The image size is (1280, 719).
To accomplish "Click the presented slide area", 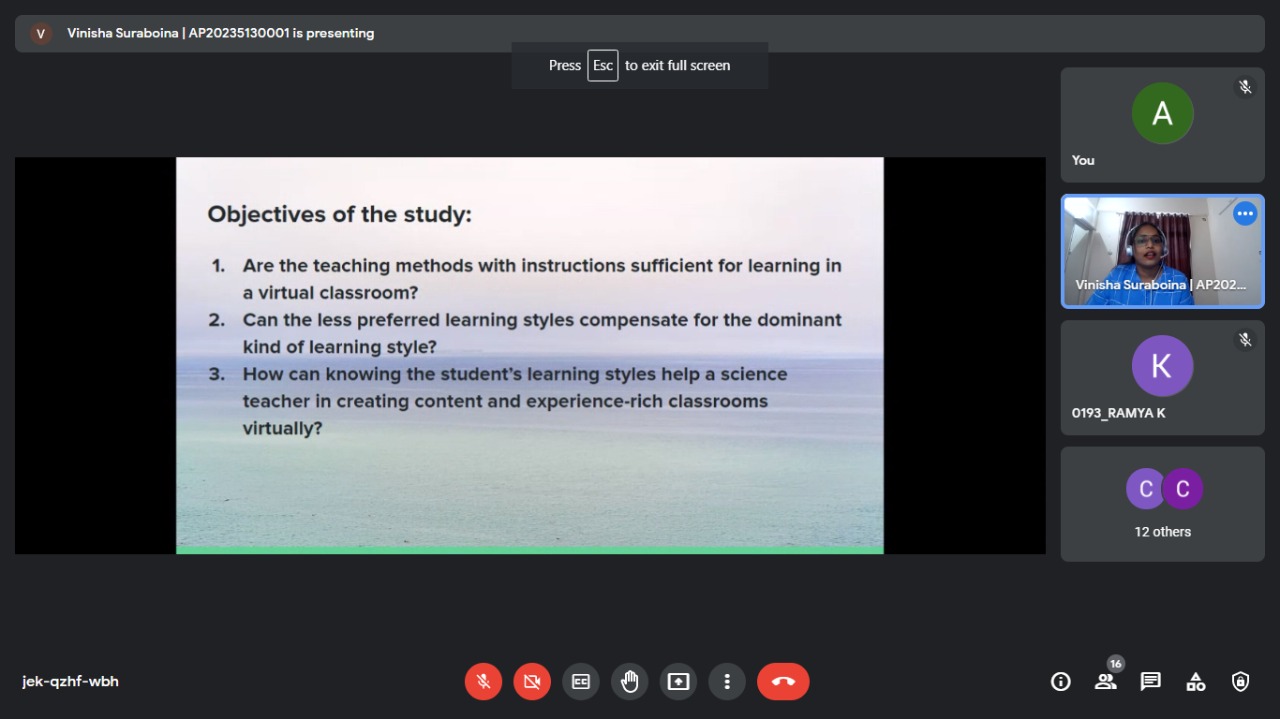I will click(x=530, y=355).
